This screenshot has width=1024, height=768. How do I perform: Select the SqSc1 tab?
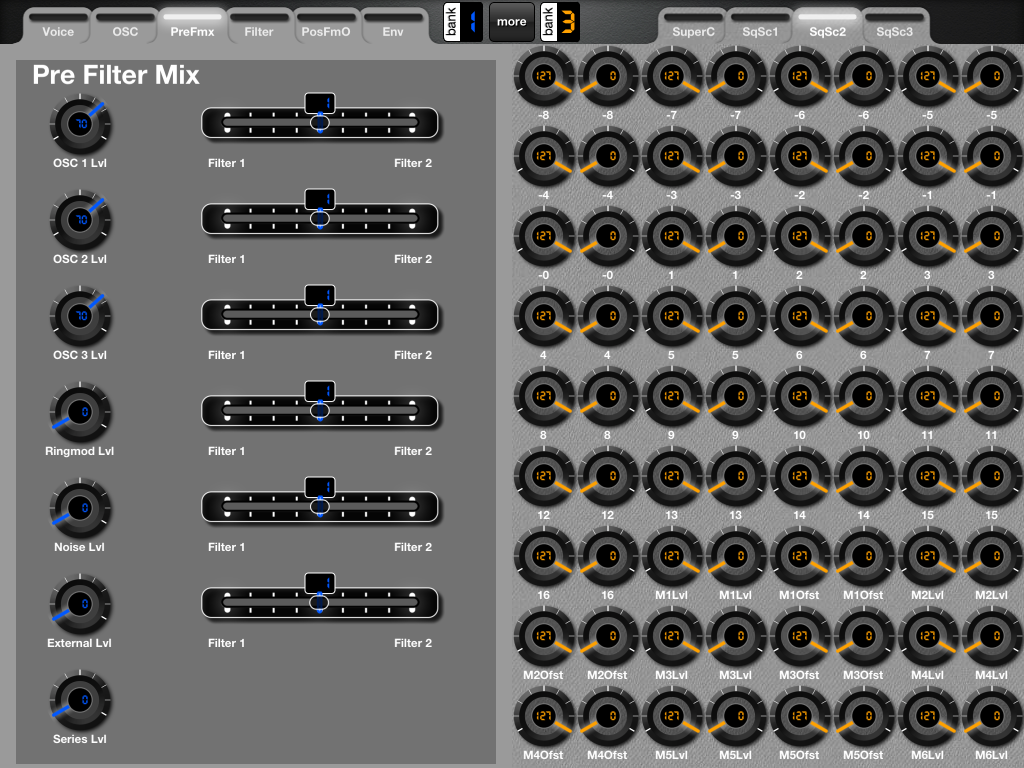pyautogui.click(x=760, y=26)
